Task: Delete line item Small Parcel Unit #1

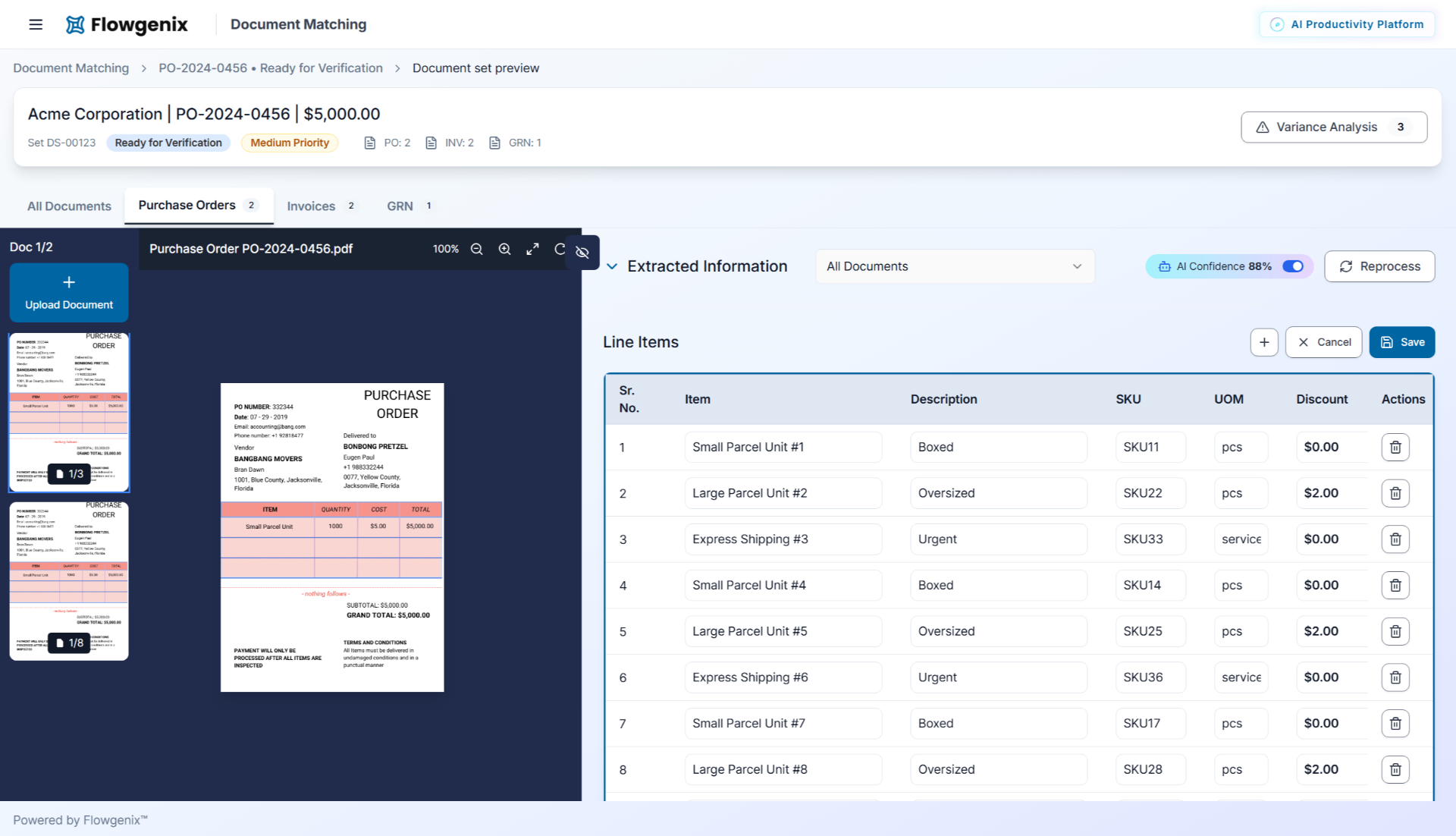Action: 1395,448
